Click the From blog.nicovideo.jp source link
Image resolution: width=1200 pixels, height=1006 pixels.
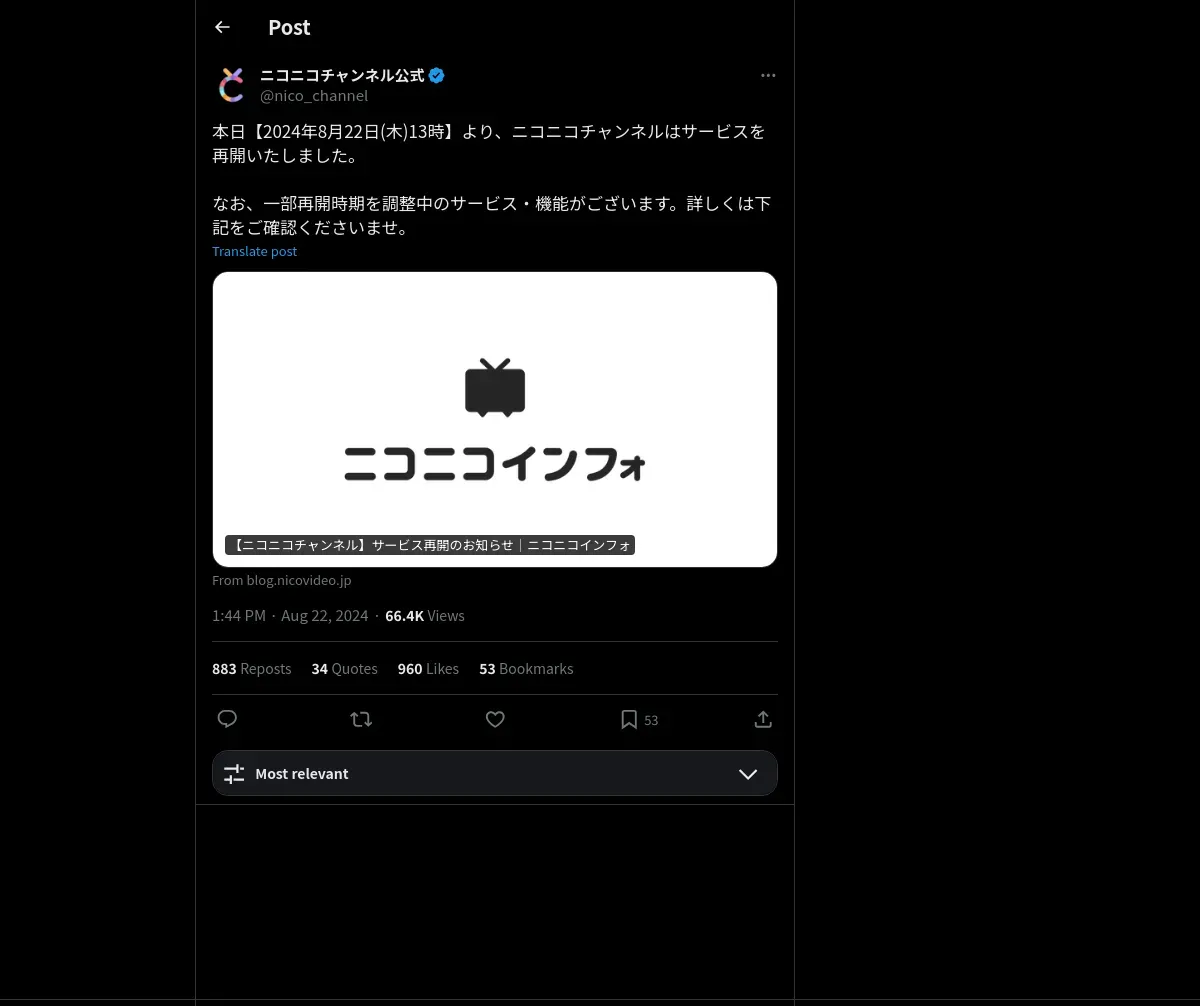click(282, 580)
